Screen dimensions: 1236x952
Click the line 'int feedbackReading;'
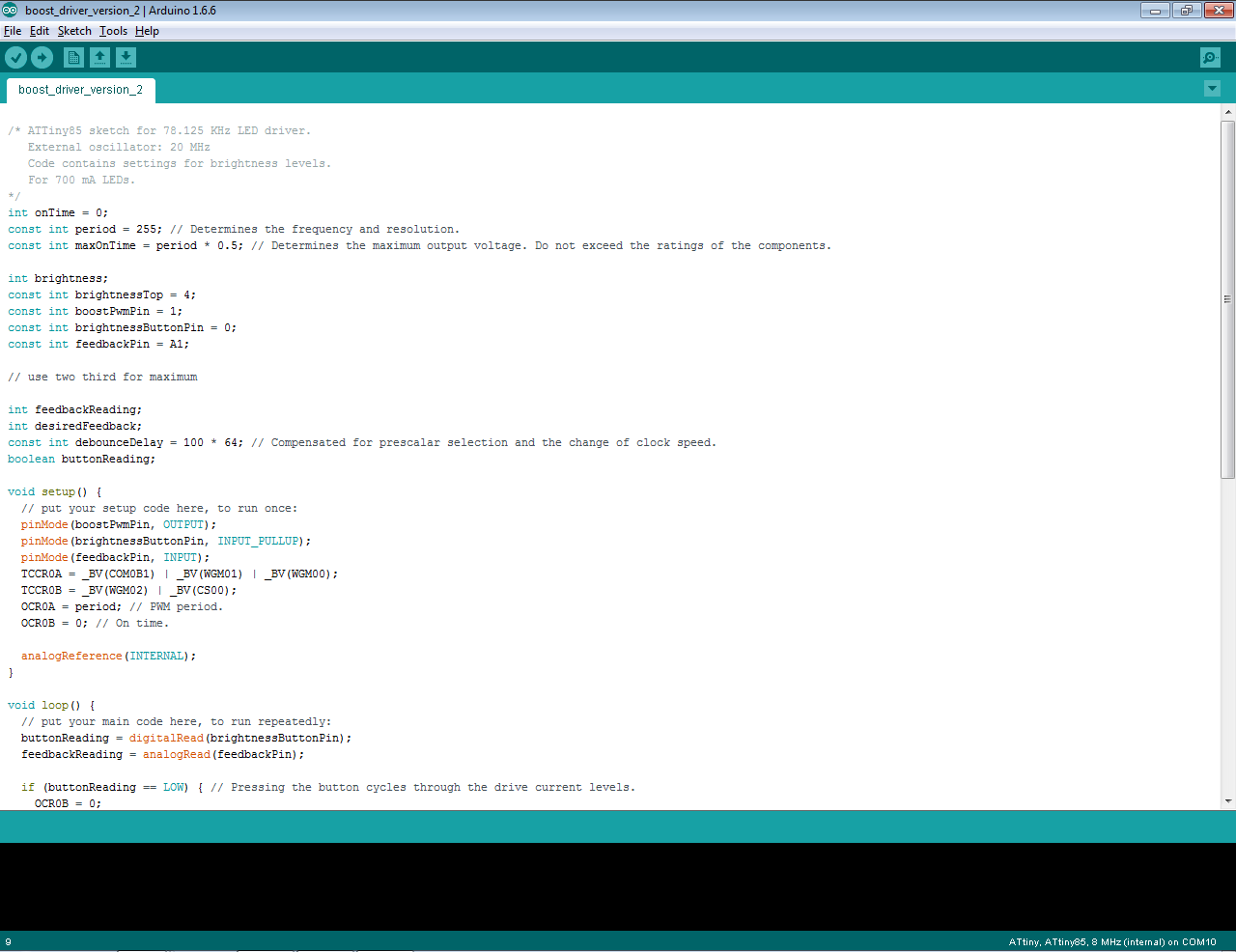tap(75, 410)
